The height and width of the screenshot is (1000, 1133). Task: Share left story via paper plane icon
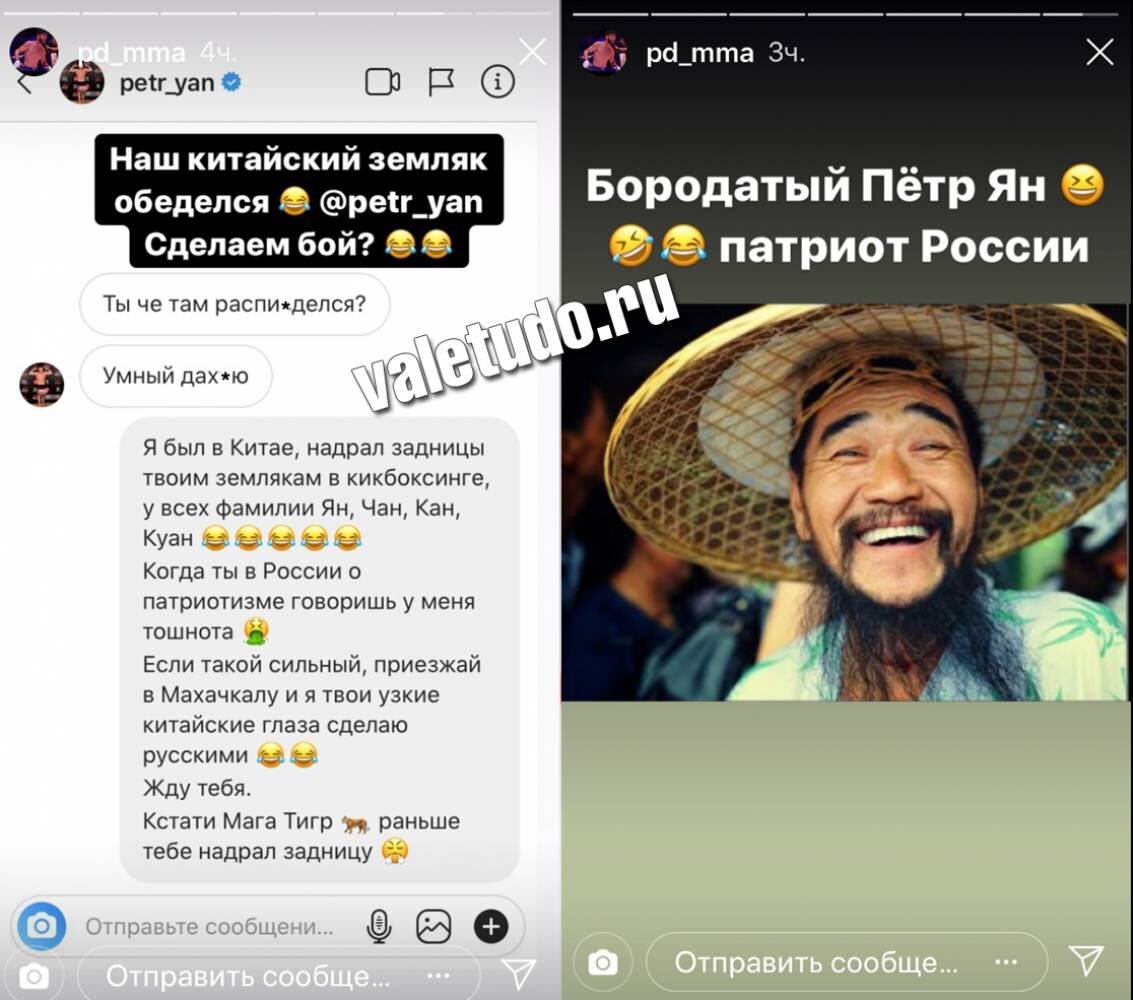518,975
